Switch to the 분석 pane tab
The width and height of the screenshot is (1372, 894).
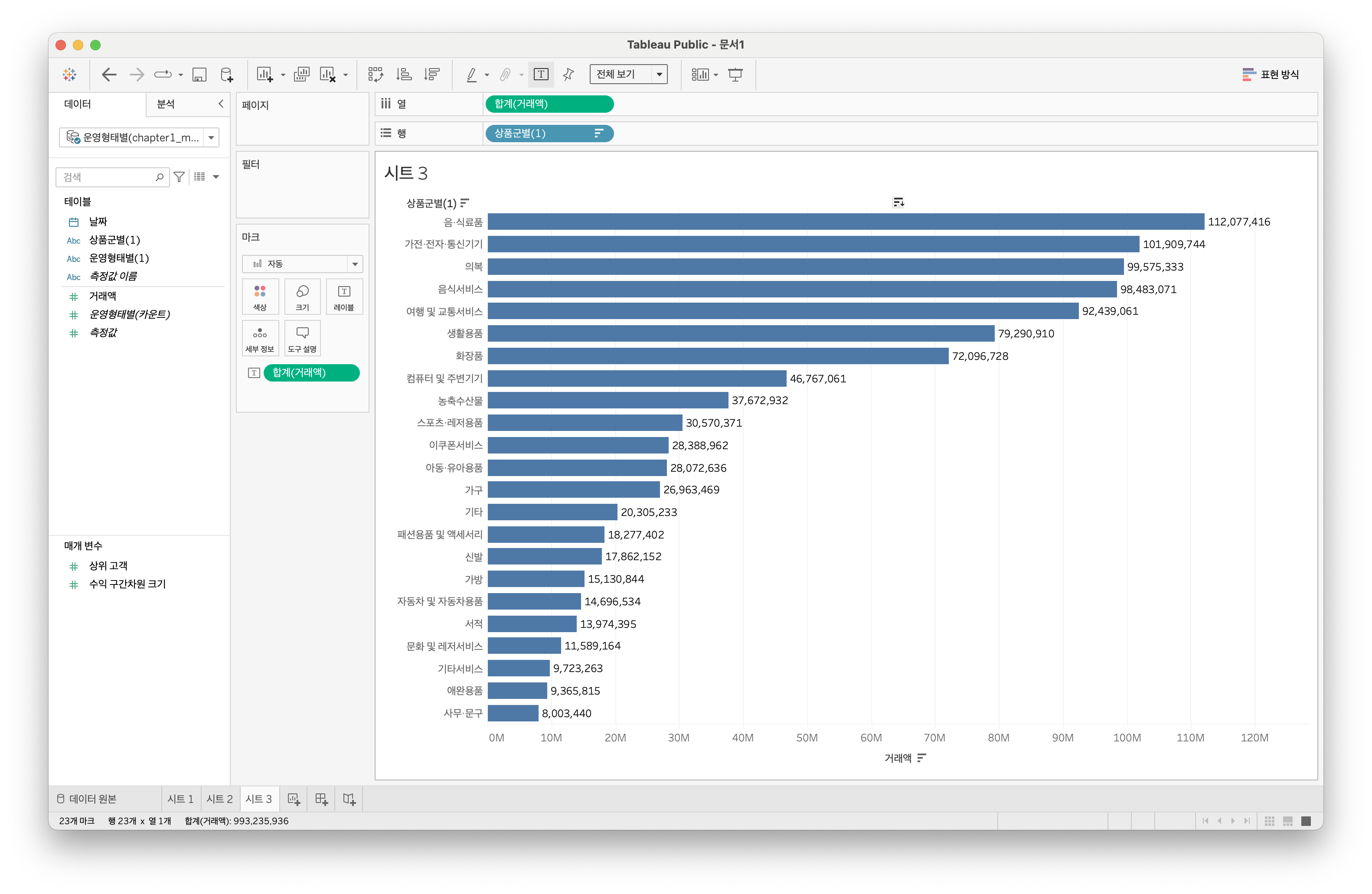(x=166, y=104)
